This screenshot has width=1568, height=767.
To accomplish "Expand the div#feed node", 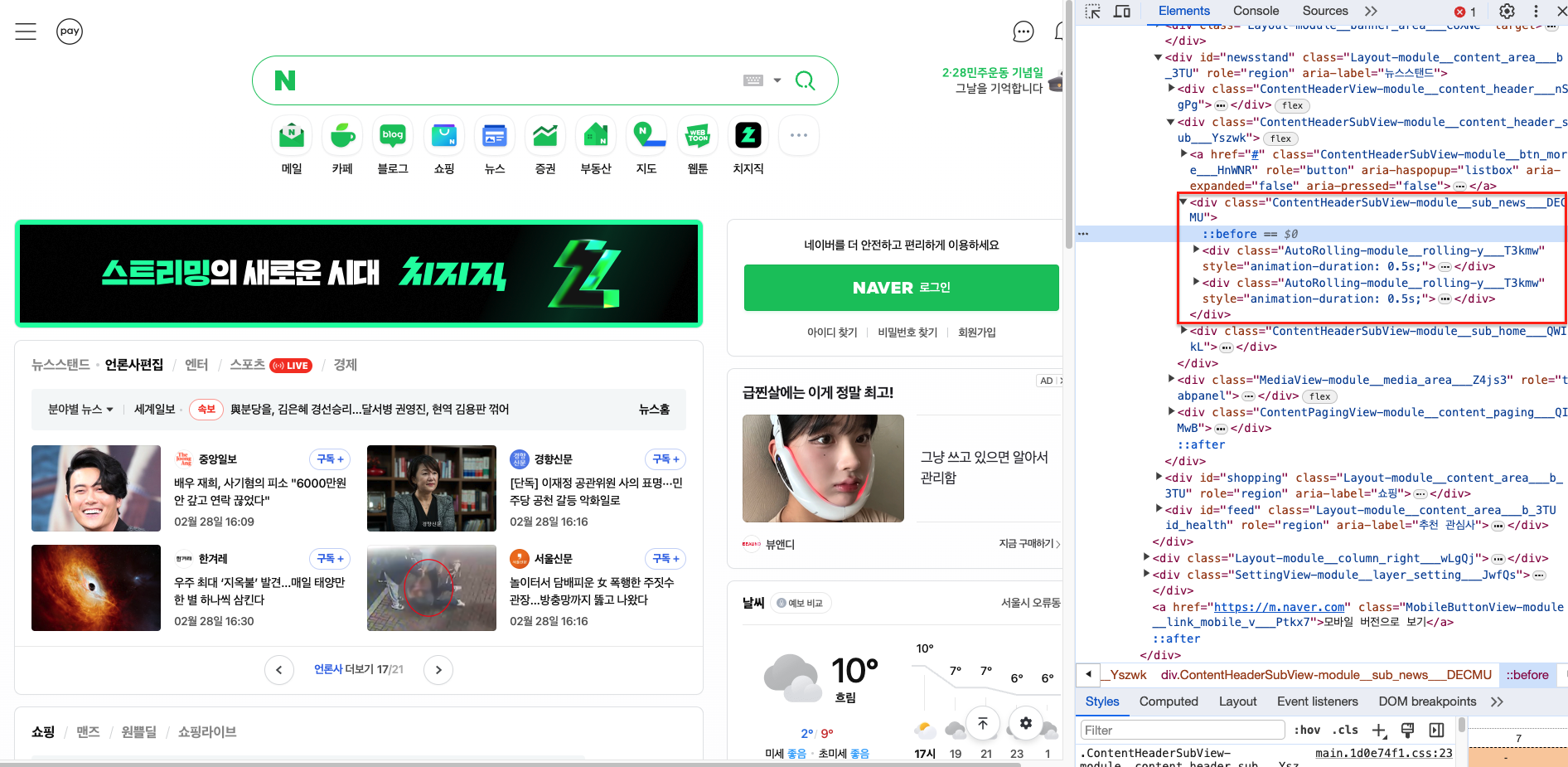I will (1158, 509).
